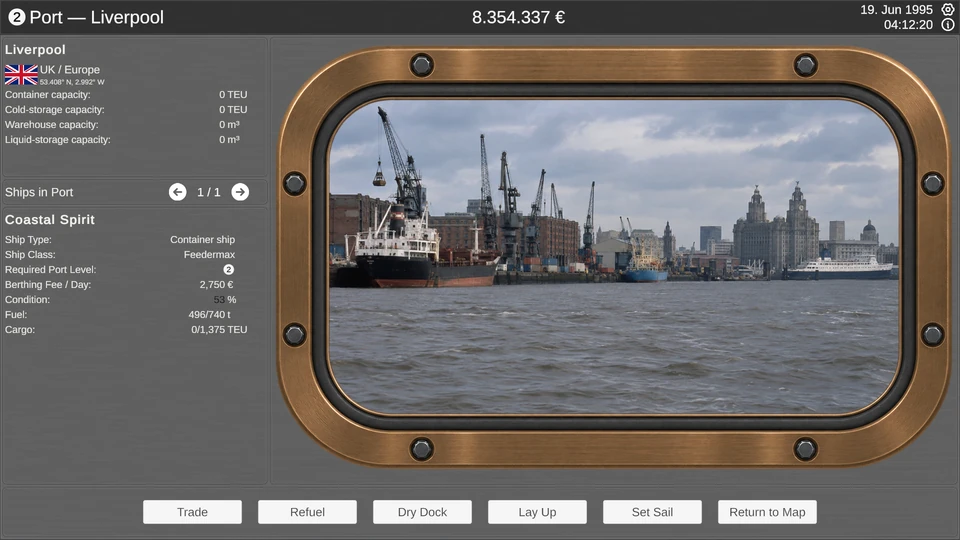Click the Set Sail button
Viewport: 960px width, 540px height.
point(652,512)
